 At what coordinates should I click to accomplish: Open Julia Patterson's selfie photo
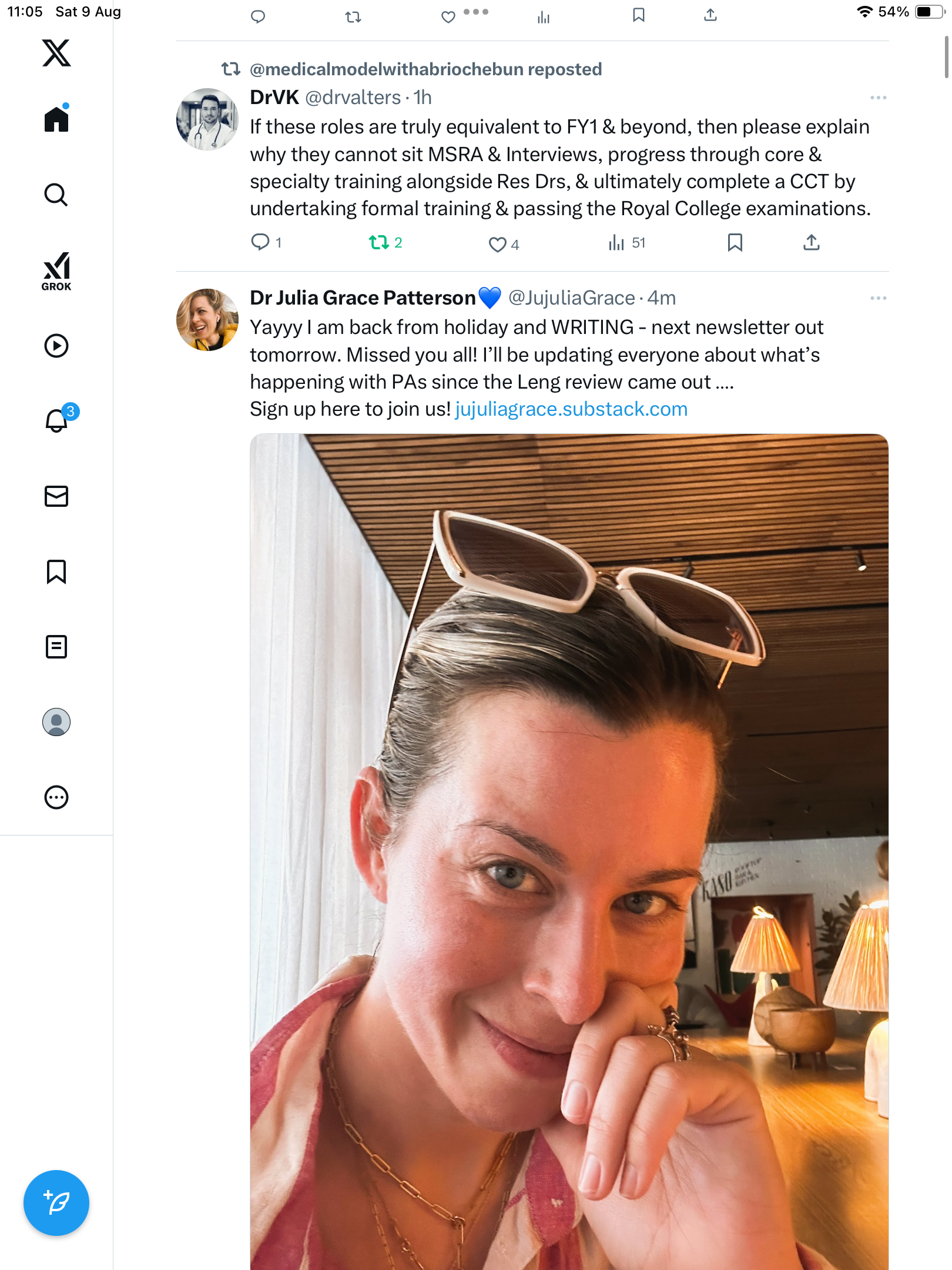(569, 851)
